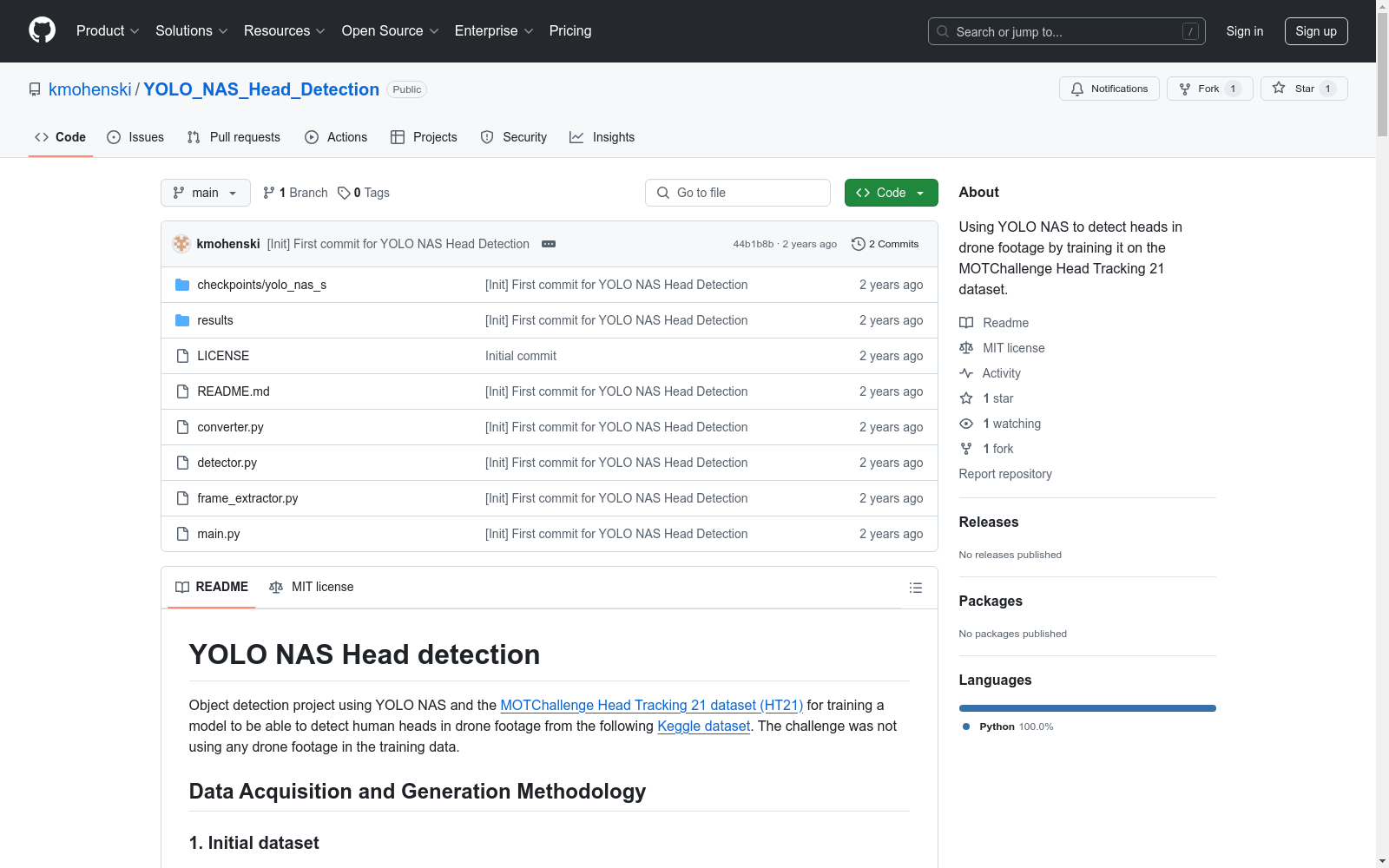Open the Packages heading link

click(x=991, y=601)
